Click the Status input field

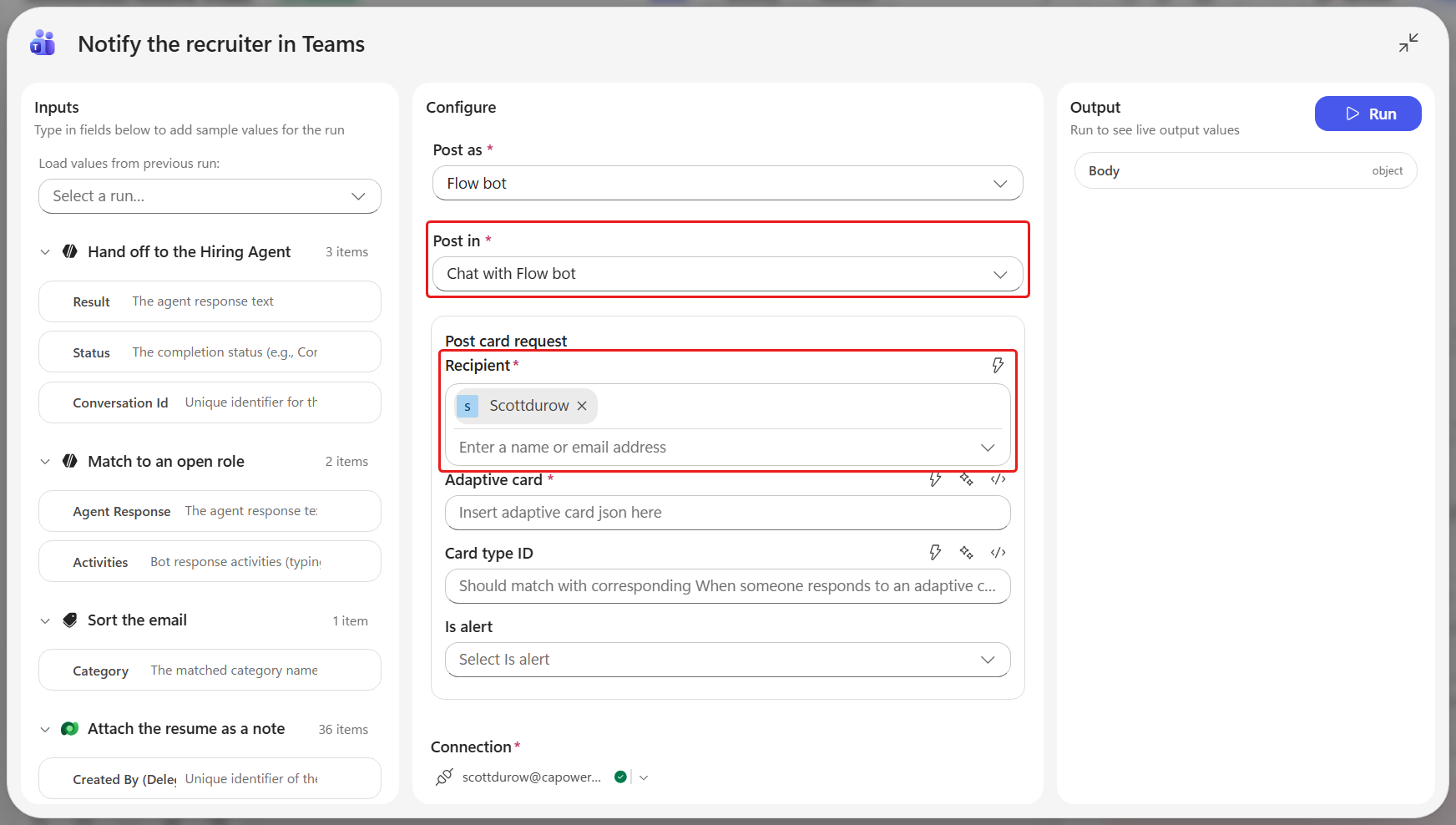[210, 352]
